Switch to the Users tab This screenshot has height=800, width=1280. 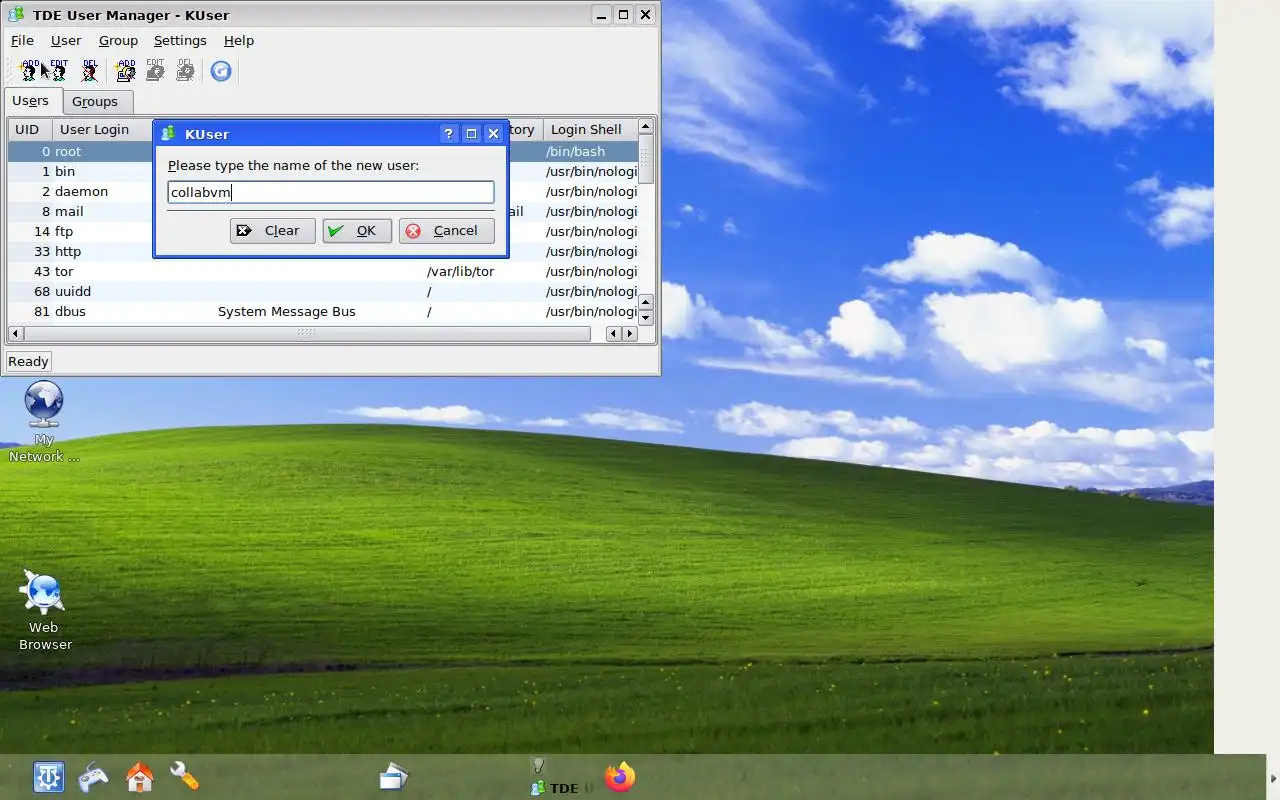point(31,100)
